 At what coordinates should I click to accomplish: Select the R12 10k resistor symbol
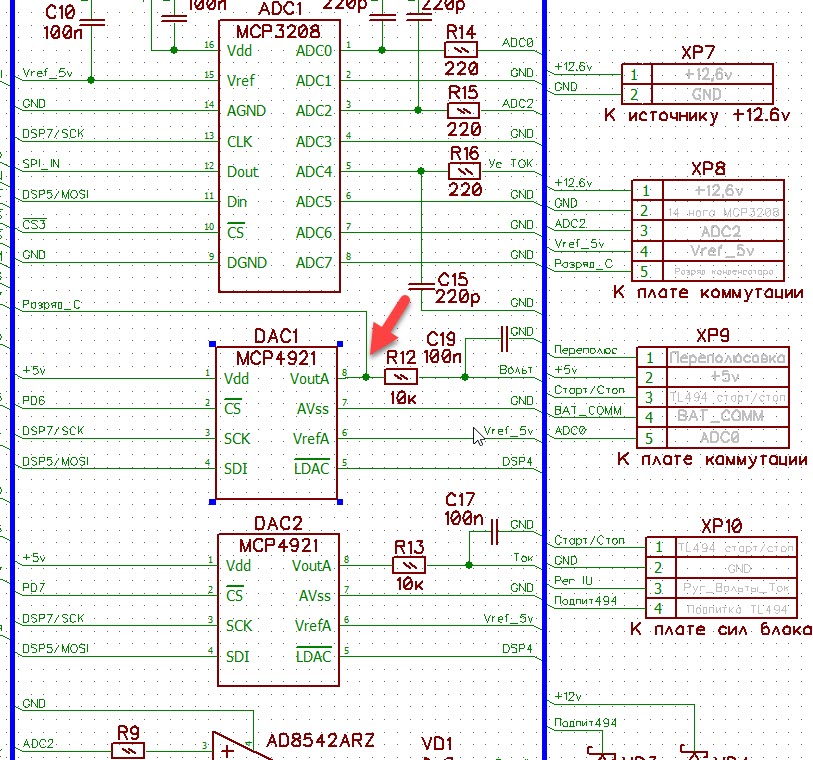point(402,377)
